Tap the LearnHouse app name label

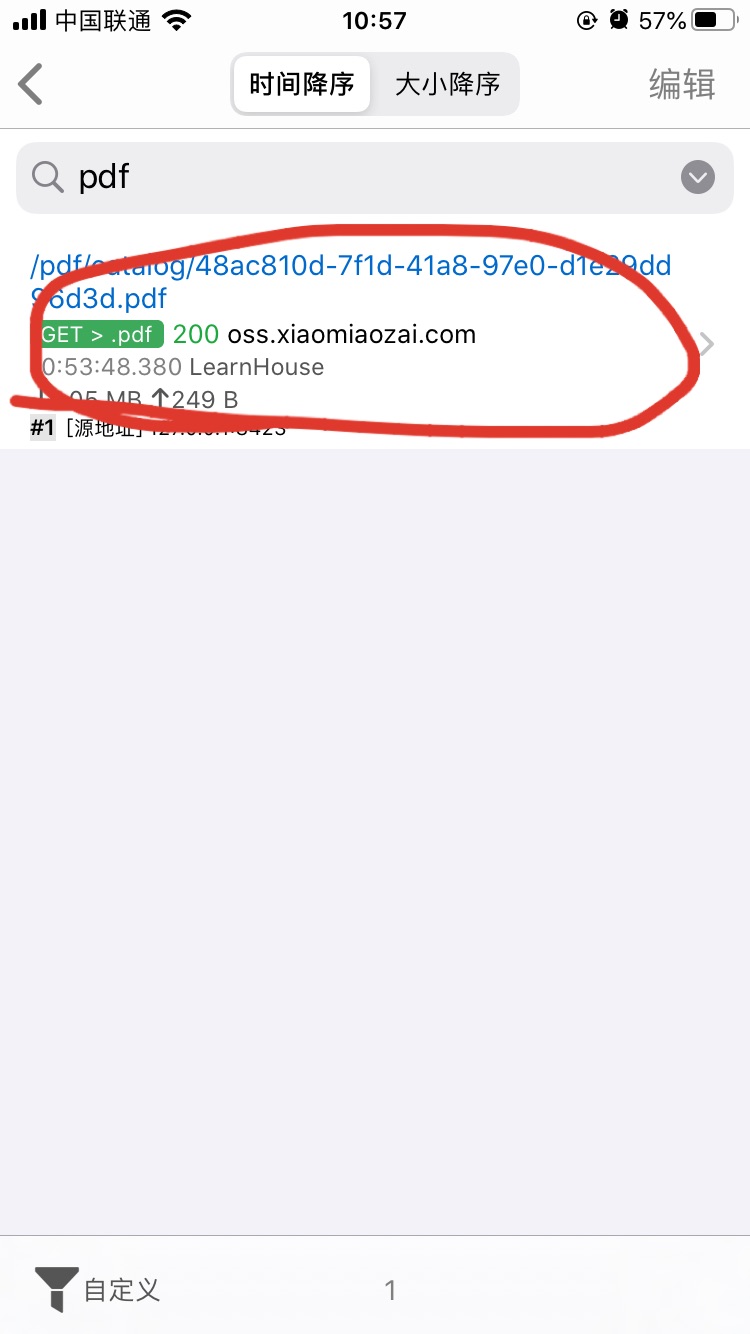[257, 367]
